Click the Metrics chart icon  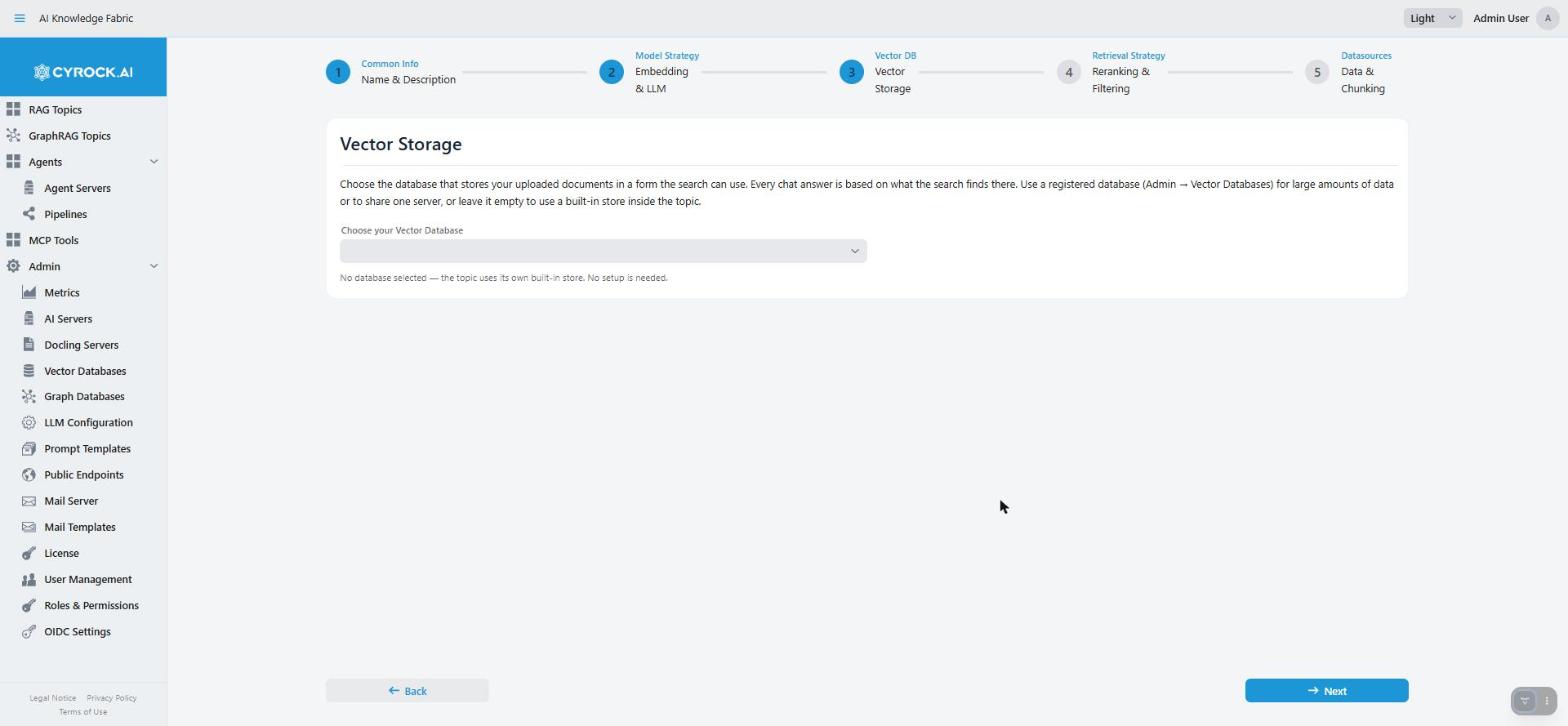click(x=29, y=293)
